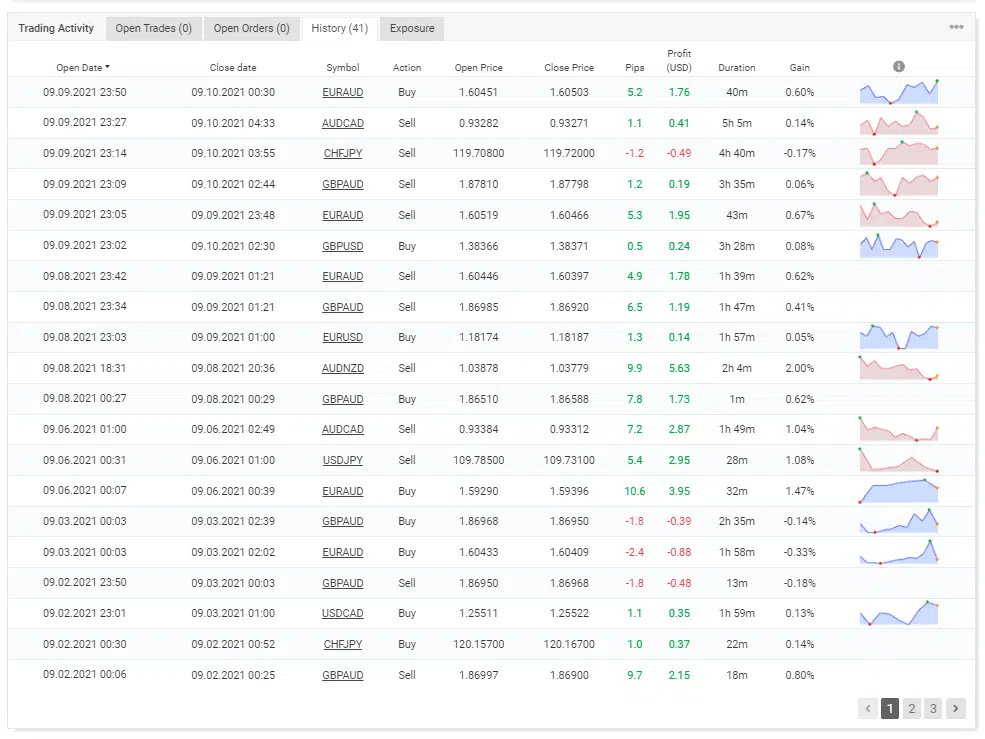
Task: View sparkline for EURAUD 1.47% gain
Action: coord(899,491)
